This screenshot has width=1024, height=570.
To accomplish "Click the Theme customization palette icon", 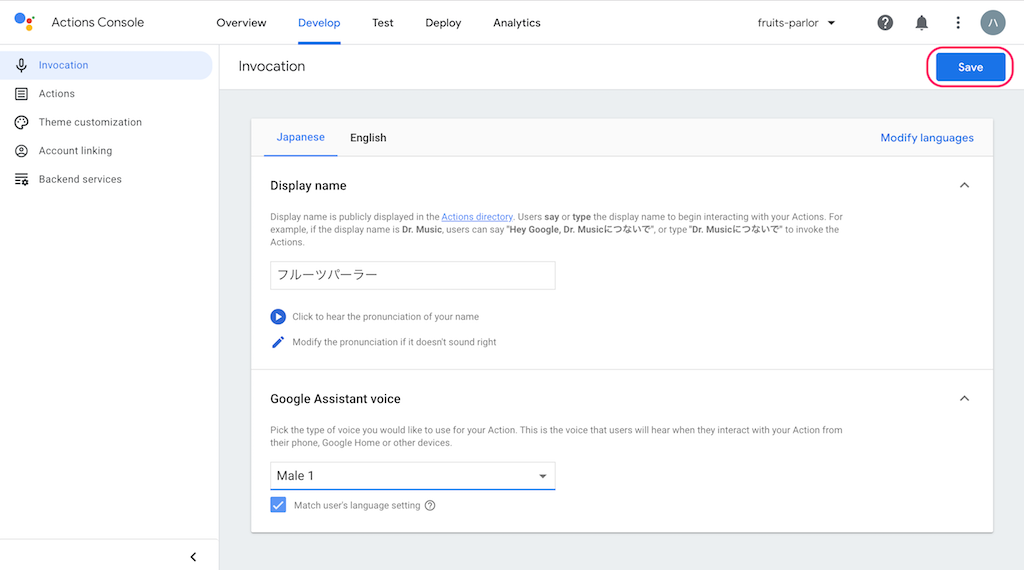I will (22, 122).
